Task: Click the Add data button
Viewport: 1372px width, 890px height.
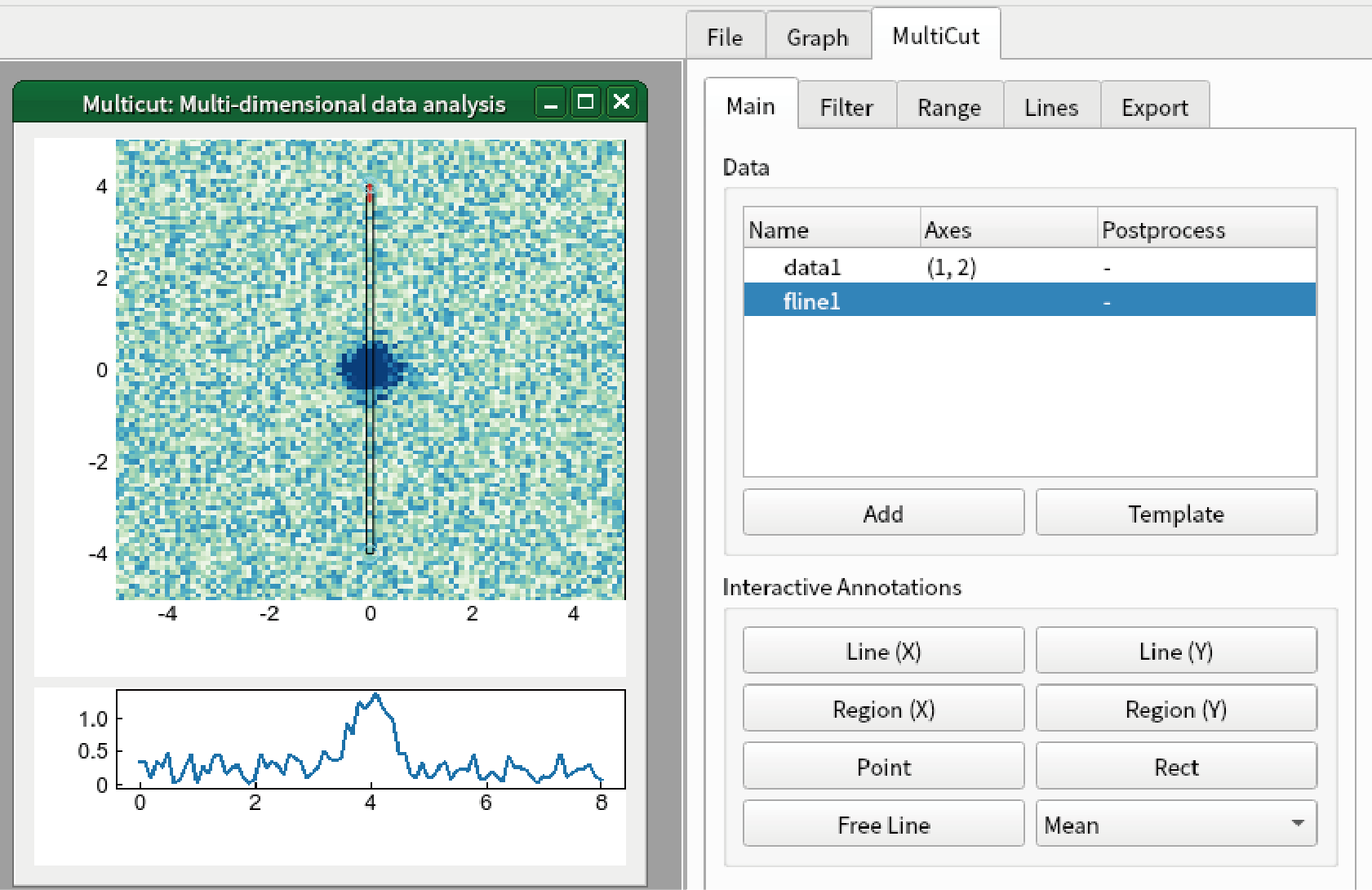Action: pyautogui.click(x=883, y=513)
